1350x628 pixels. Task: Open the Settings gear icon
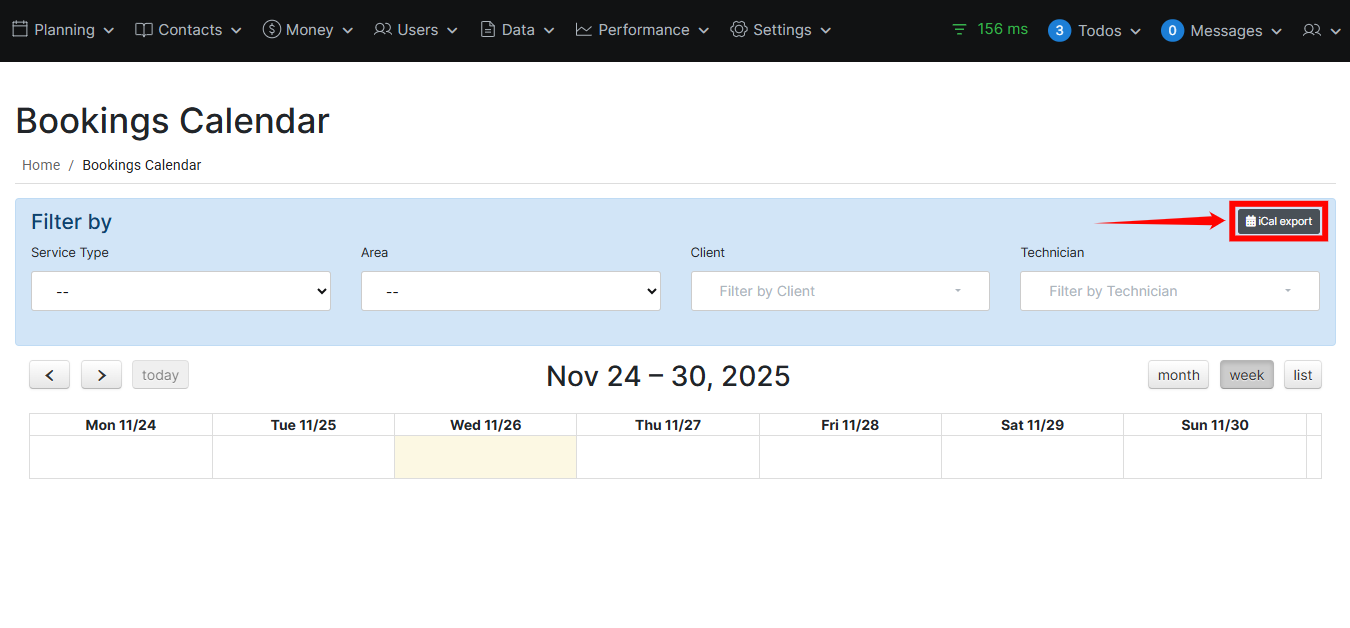tap(739, 29)
